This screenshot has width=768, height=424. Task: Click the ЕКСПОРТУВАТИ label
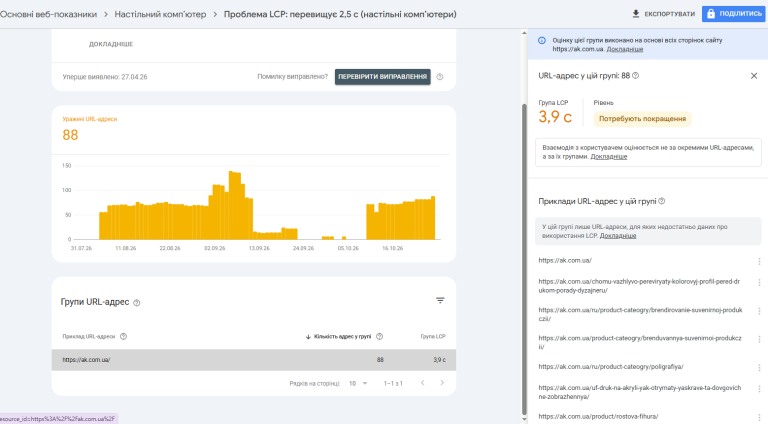[670, 14]
